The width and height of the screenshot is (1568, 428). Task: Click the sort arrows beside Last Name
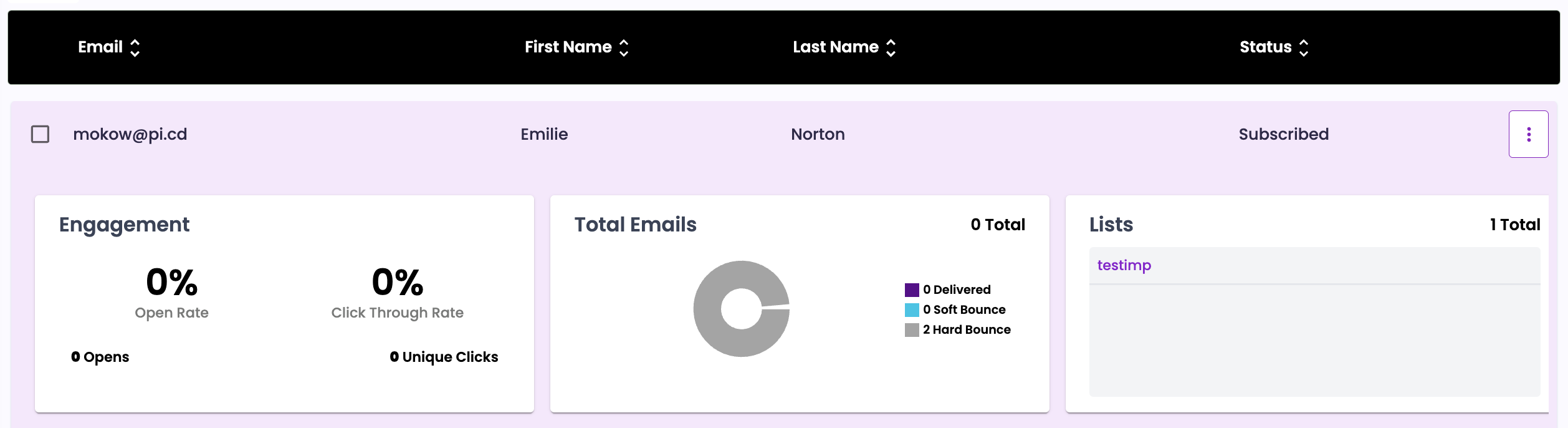click(891, 48)
